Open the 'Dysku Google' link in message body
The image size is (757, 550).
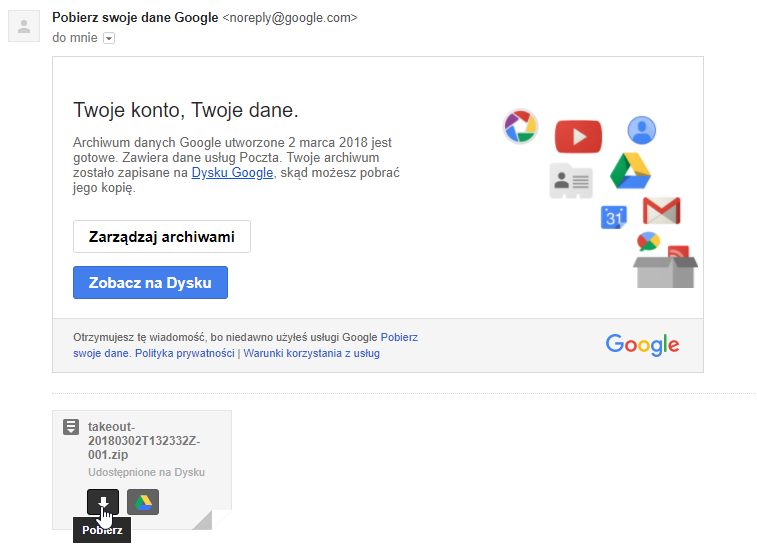point(232,172)
